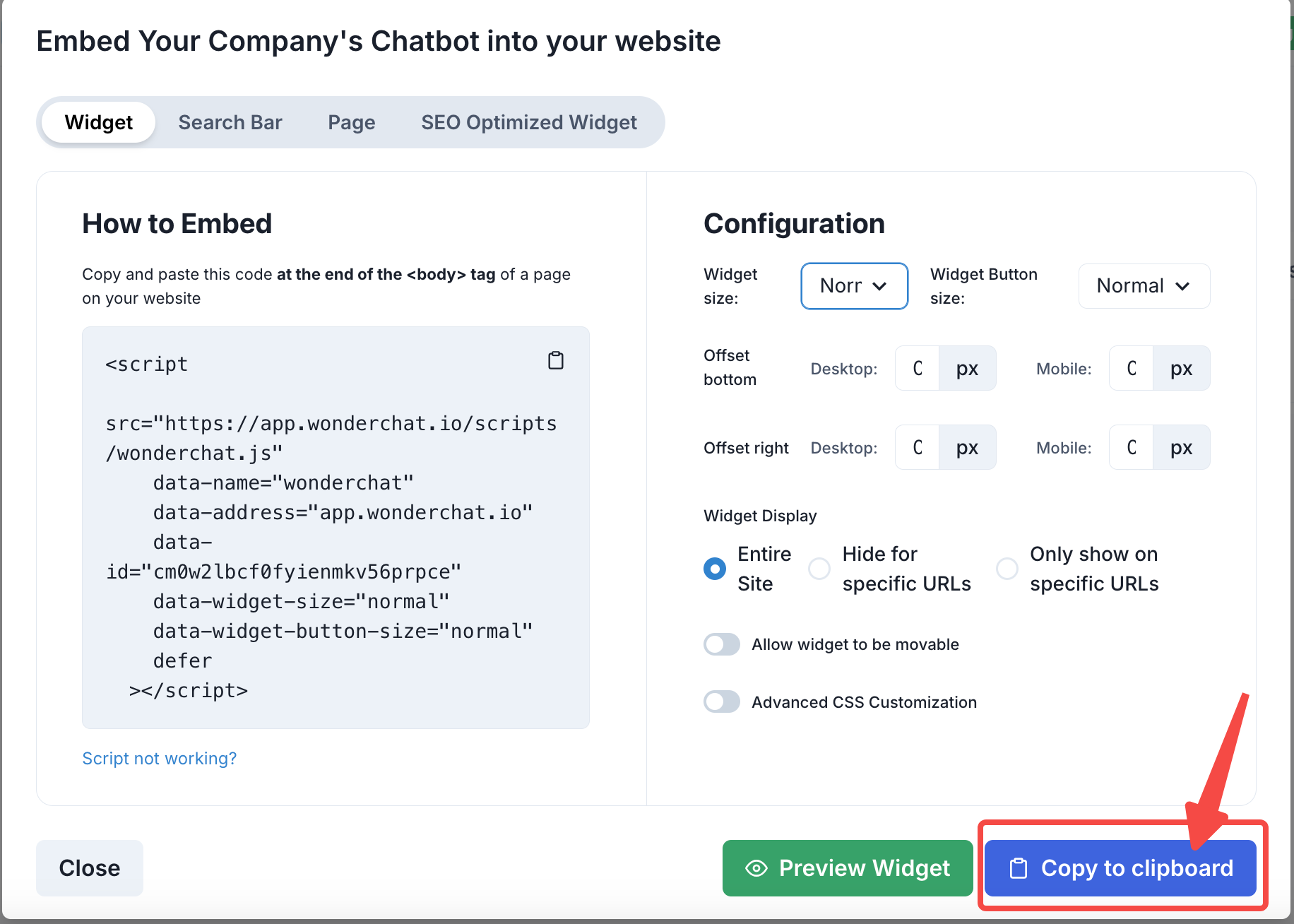Image resolution: width=1294 pixels, height=924 pixels.
Task: Open the Page tab
Action: [x=351, y=122]
